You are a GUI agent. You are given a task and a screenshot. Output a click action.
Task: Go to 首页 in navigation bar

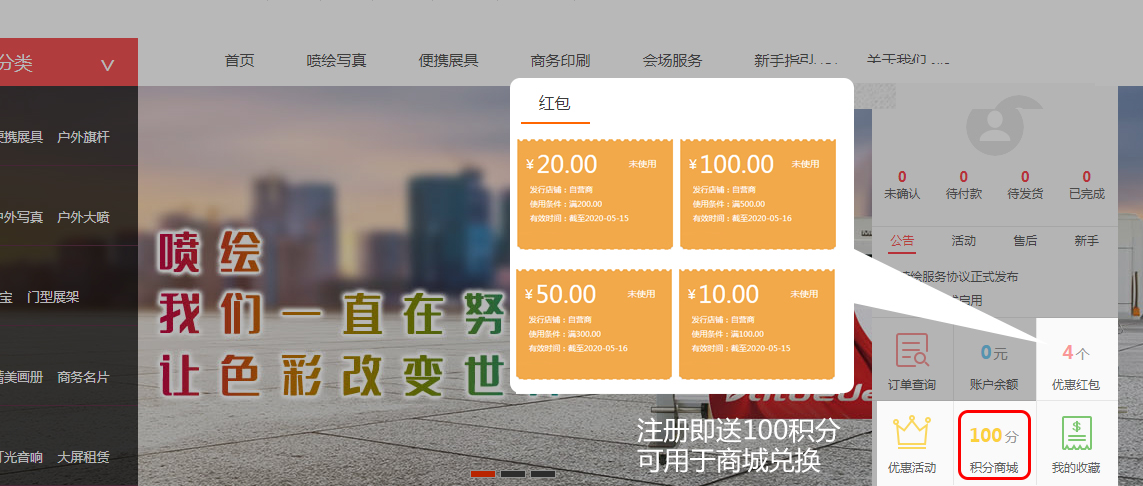click(239, 61)
